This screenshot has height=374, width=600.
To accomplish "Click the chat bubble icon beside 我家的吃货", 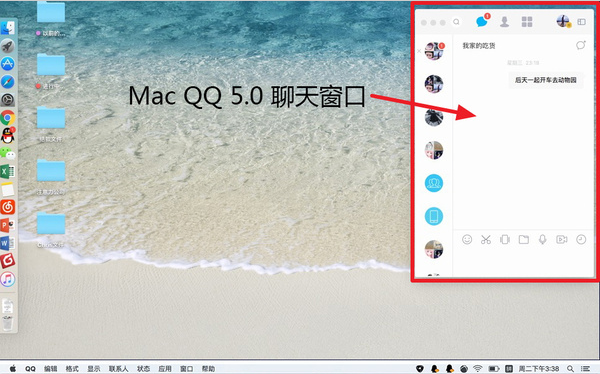I will (x=580, y=45).
